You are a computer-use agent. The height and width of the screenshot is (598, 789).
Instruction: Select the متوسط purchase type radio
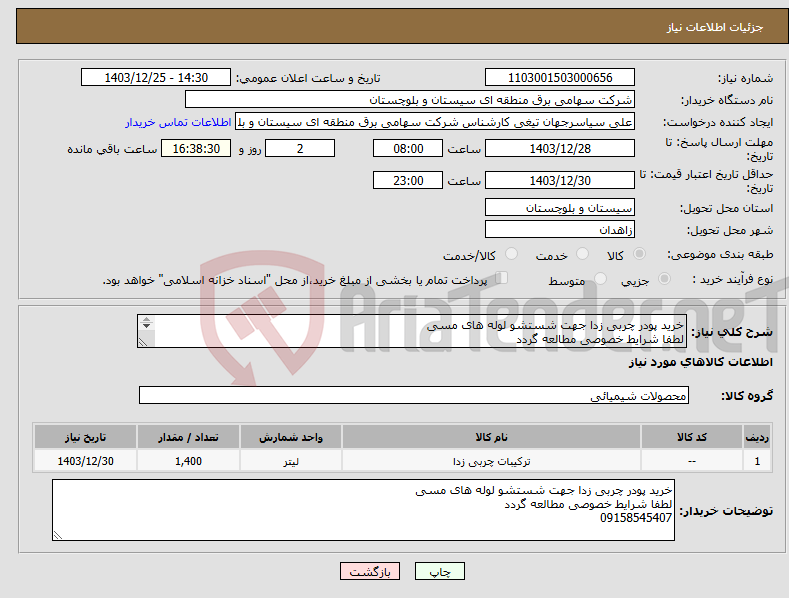(600, 278)
